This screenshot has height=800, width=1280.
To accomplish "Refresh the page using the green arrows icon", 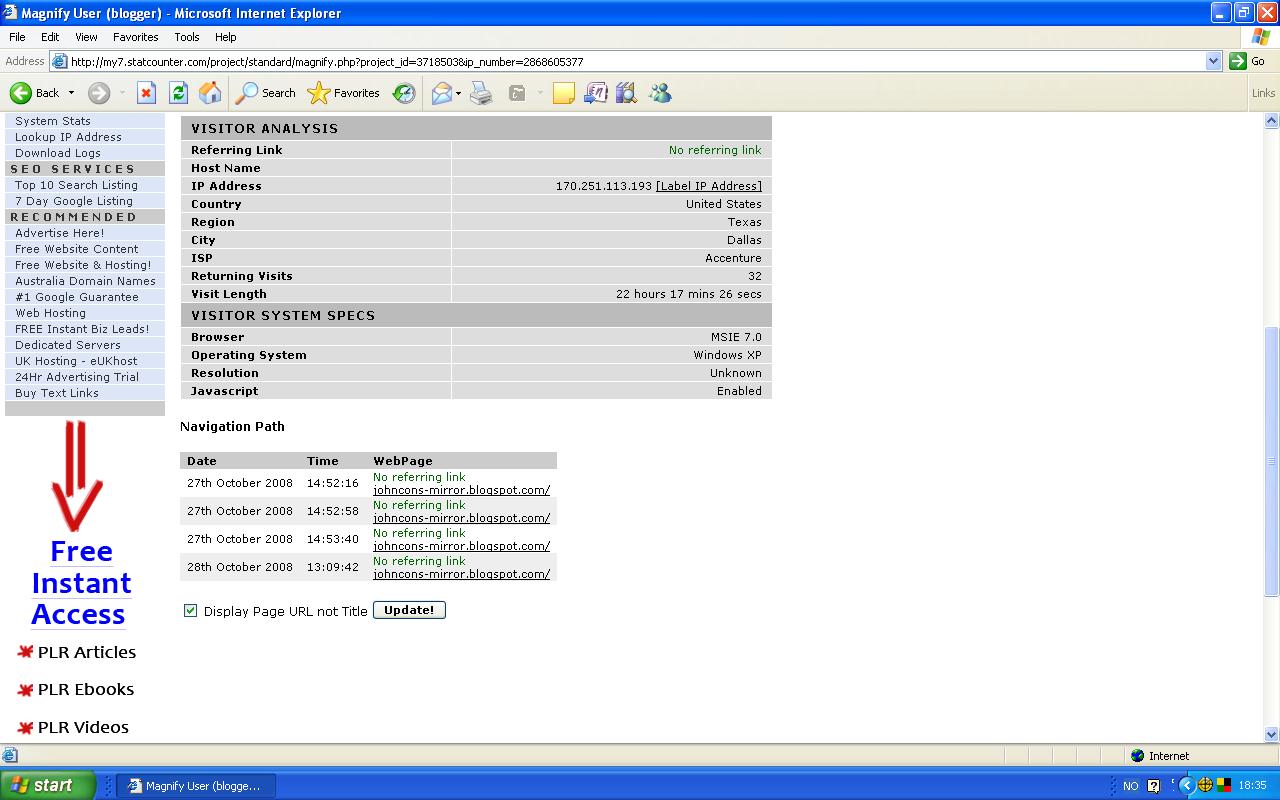I will [178, 93].
